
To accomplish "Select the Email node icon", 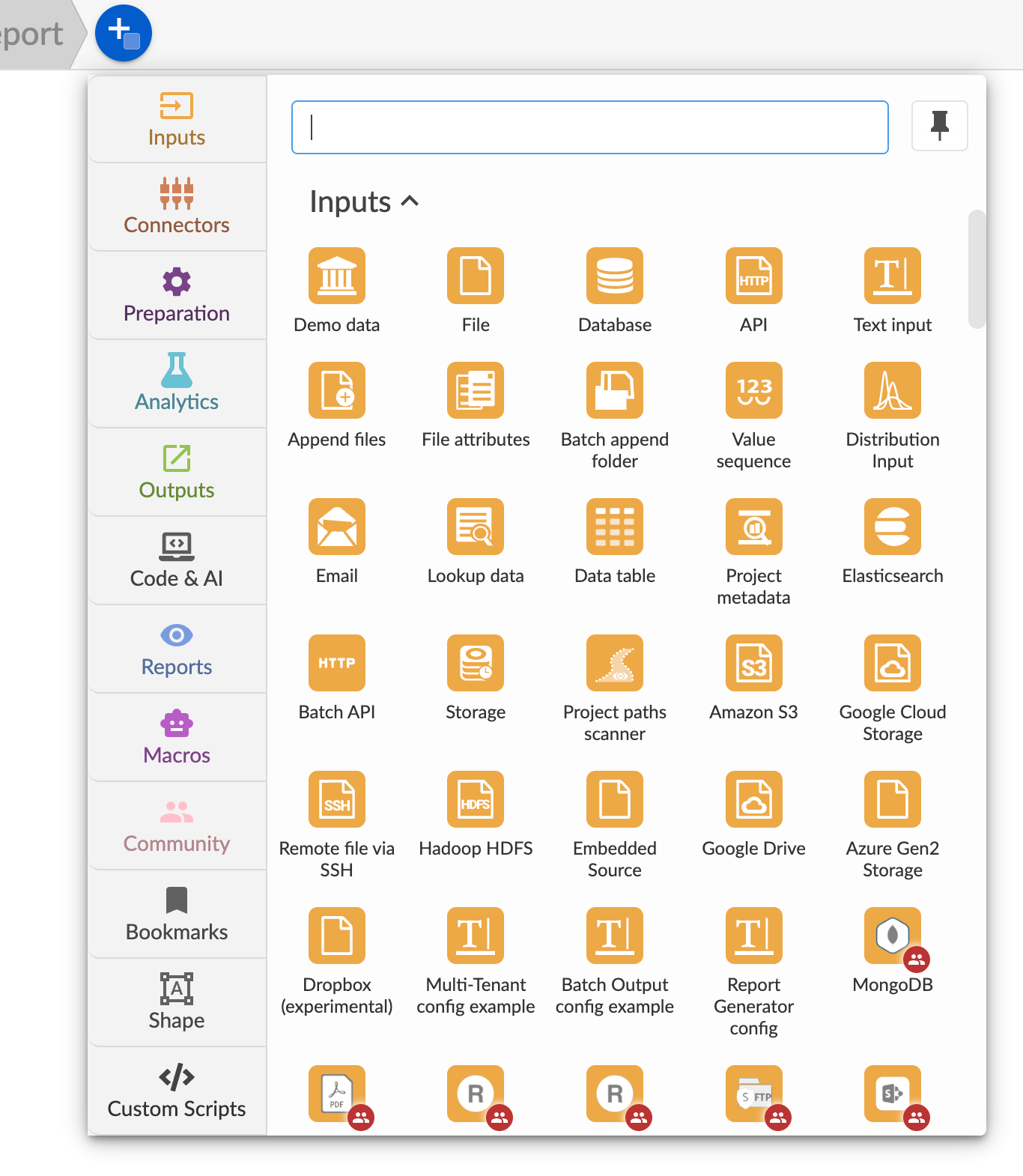I will pyautogui.click(x=337, y=527).
